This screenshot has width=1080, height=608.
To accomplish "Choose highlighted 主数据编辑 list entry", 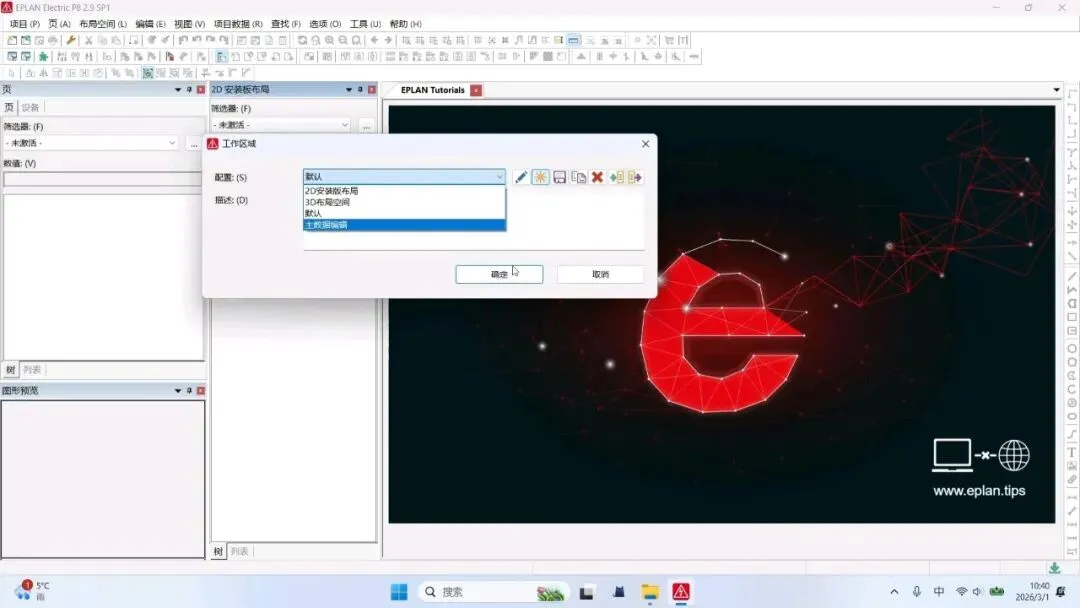I will tap(404, 225).
